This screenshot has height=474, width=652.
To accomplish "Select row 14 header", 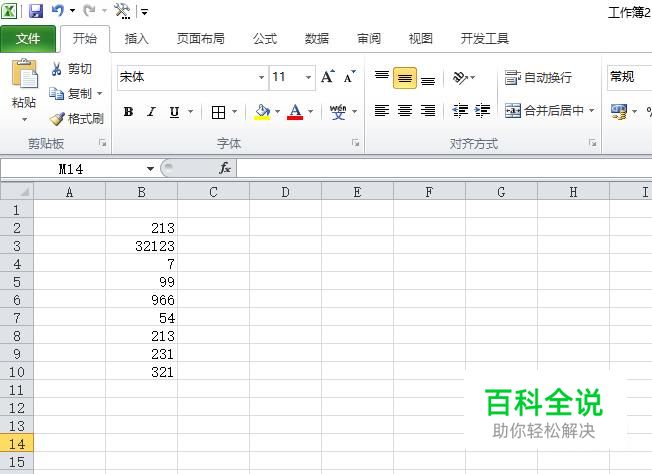I will (17, 444).
